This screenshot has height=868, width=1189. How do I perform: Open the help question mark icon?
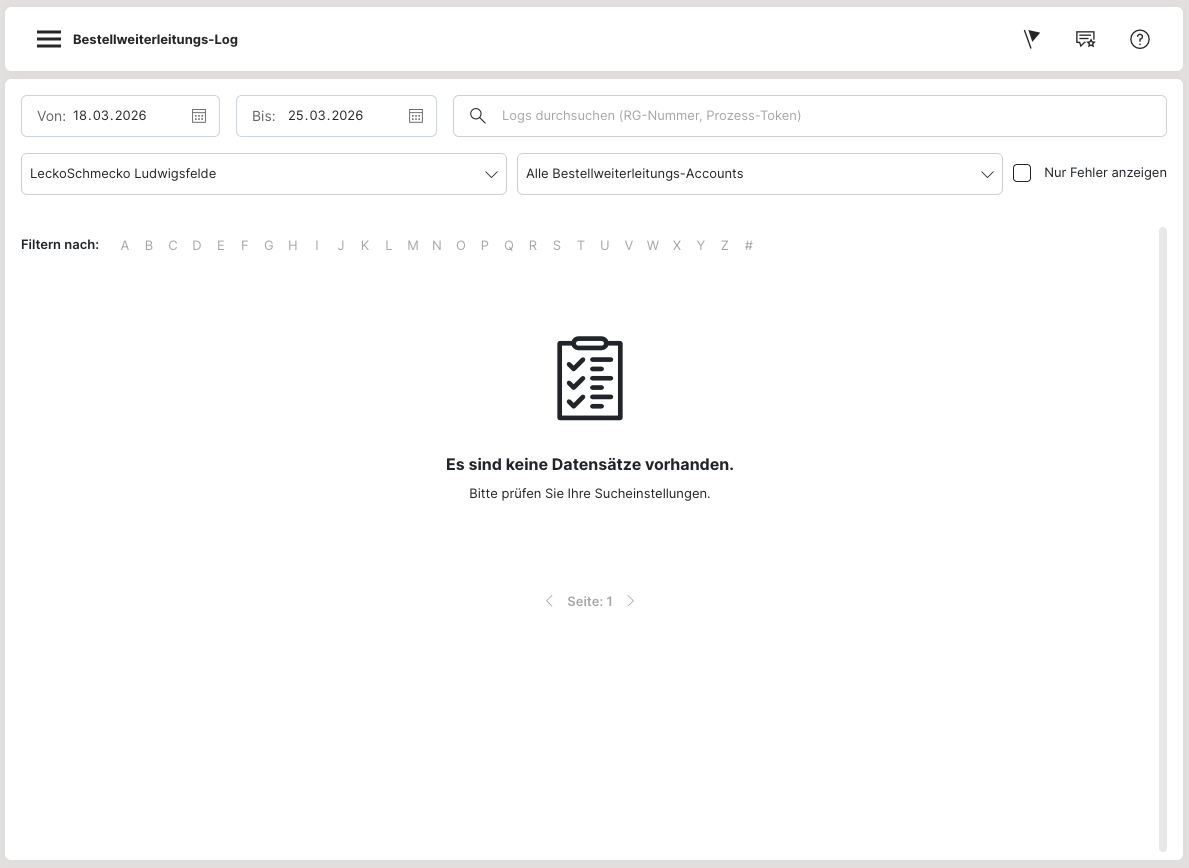(x=1140, y=39)
